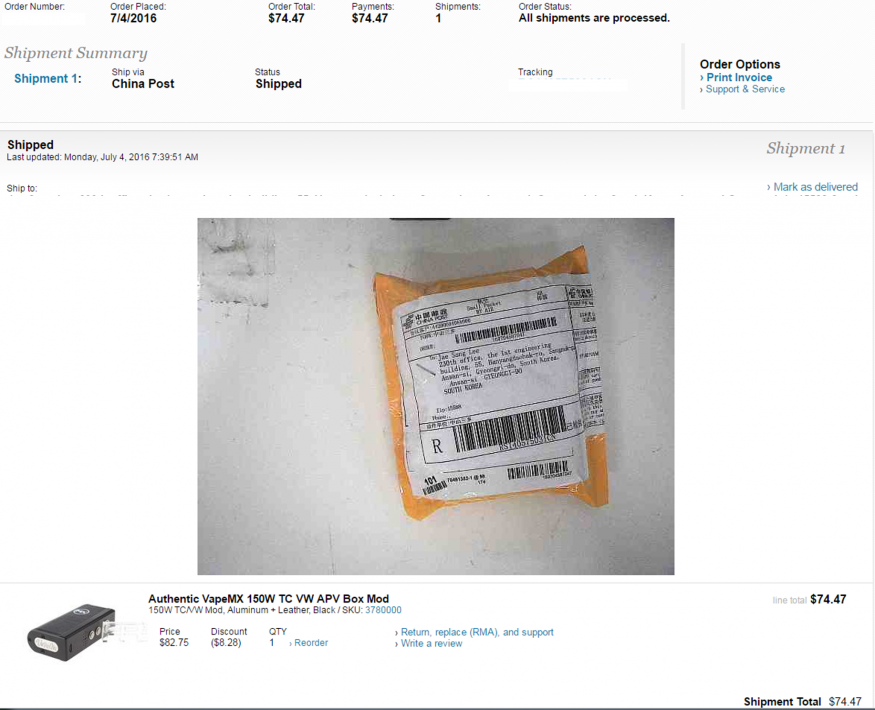This screenshot has width=875, height=710.
Task: Click the Shipment 1 link
Action: click(x=47, y=79)
